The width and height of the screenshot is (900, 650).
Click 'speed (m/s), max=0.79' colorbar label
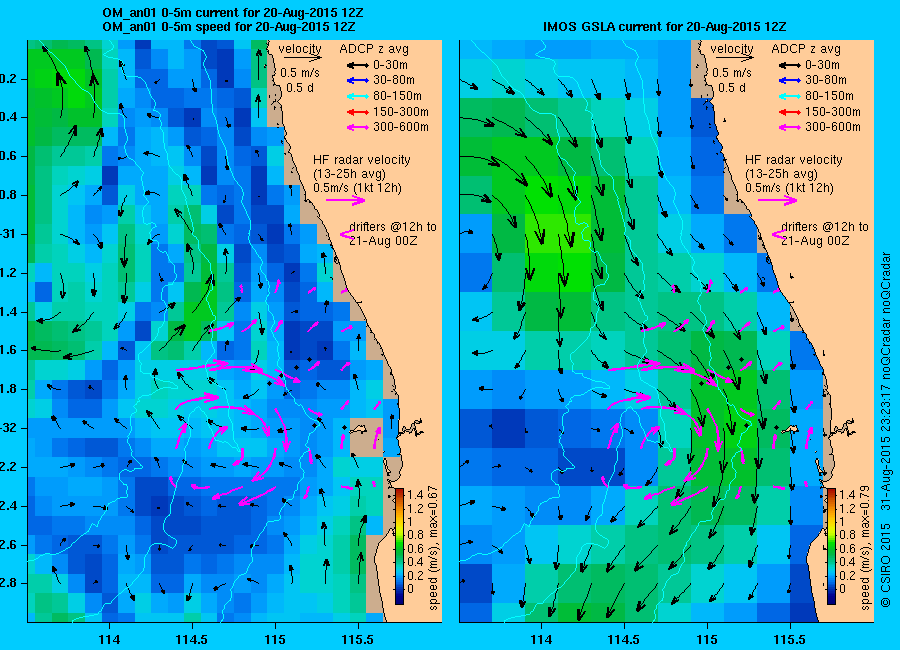(866, 548)
